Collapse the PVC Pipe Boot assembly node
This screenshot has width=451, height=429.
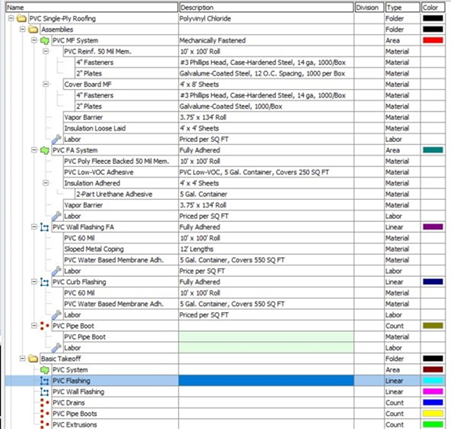(34, 325)
